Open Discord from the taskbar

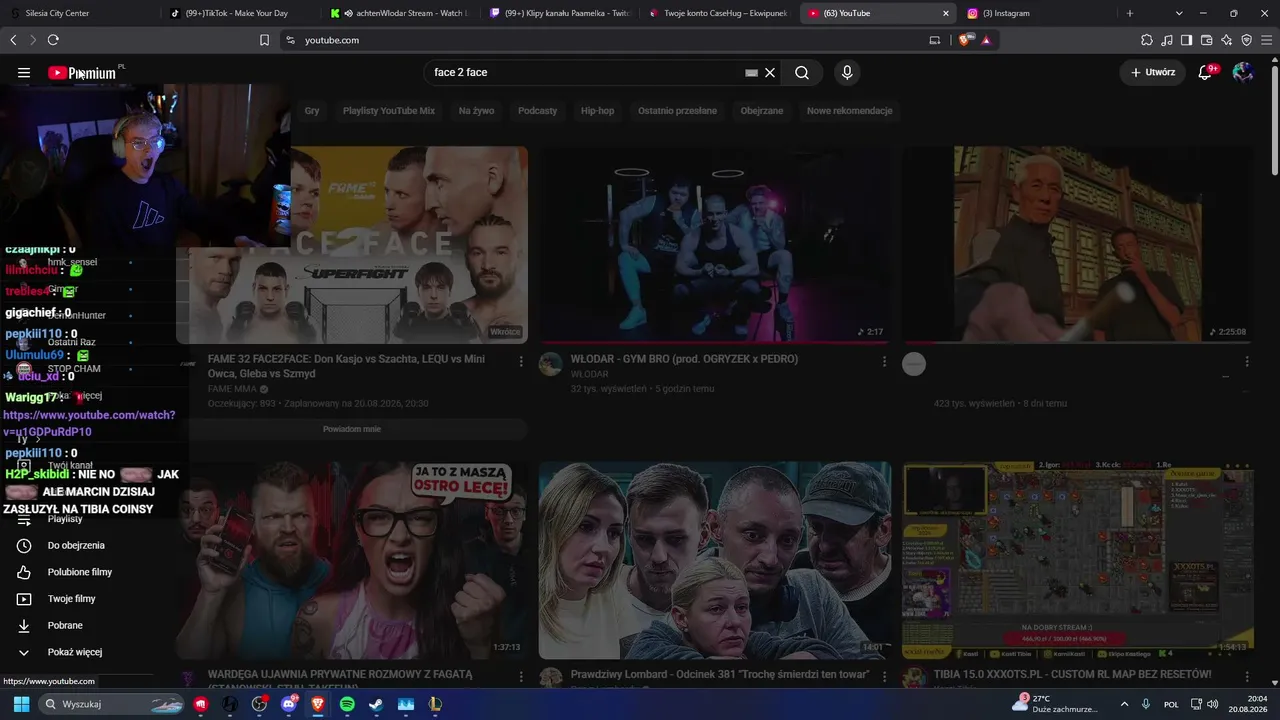pos(289,704)
